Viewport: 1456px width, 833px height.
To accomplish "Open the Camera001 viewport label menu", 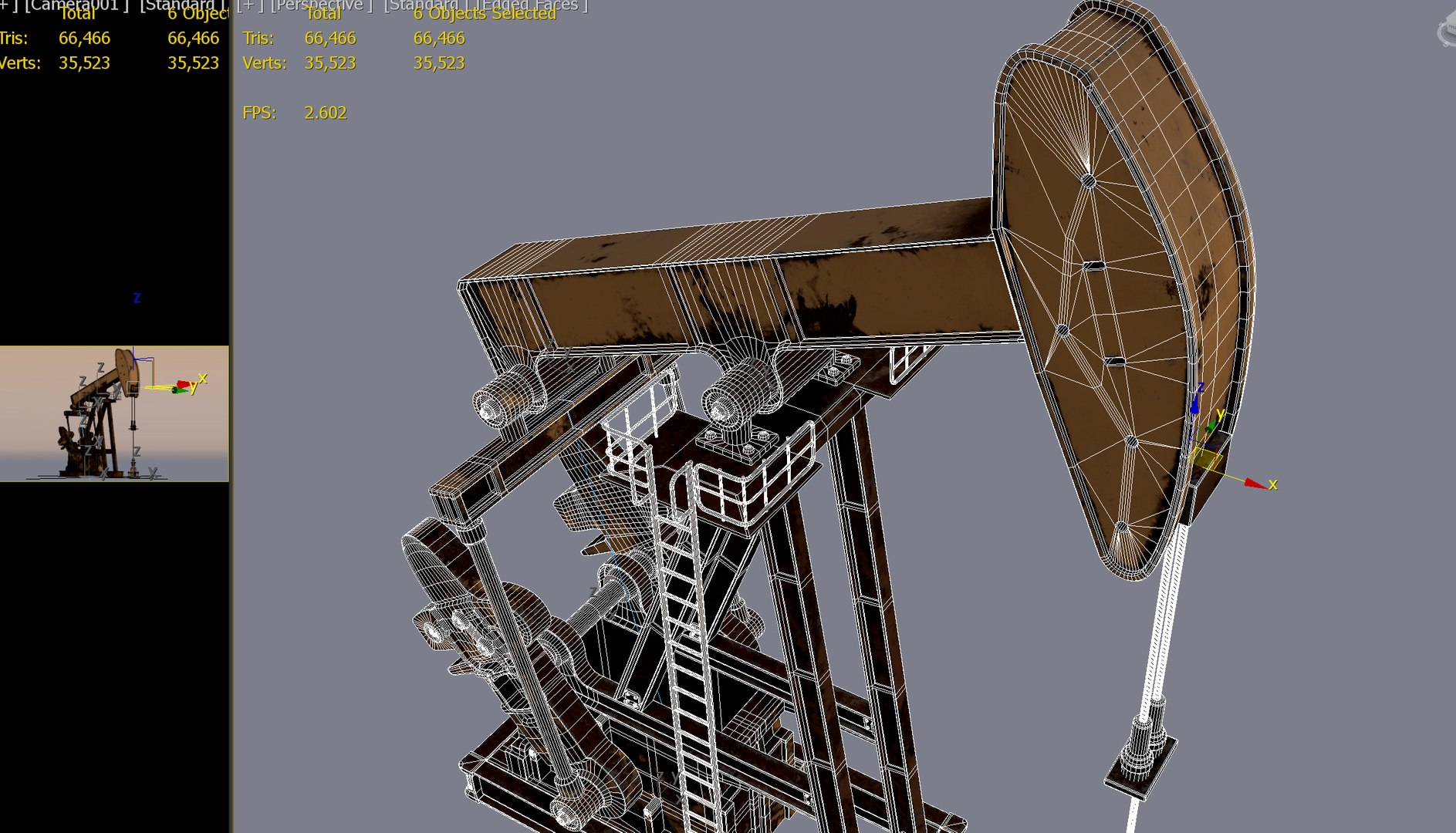I will (76, 5).
